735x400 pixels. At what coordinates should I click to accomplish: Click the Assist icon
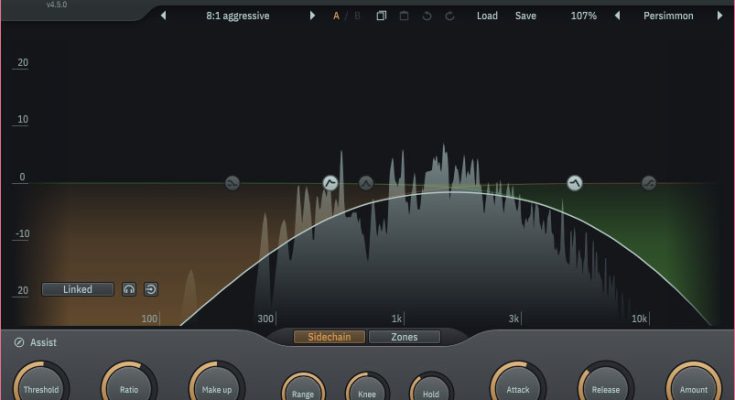coord(19,343)
